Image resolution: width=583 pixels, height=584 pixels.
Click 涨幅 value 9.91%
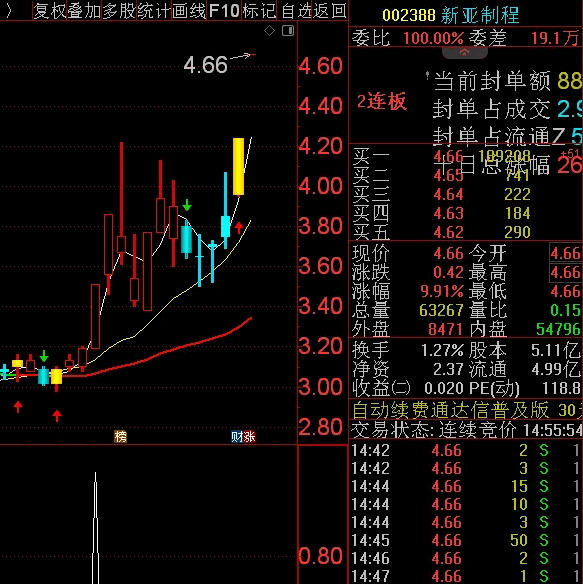click(442, 291)
